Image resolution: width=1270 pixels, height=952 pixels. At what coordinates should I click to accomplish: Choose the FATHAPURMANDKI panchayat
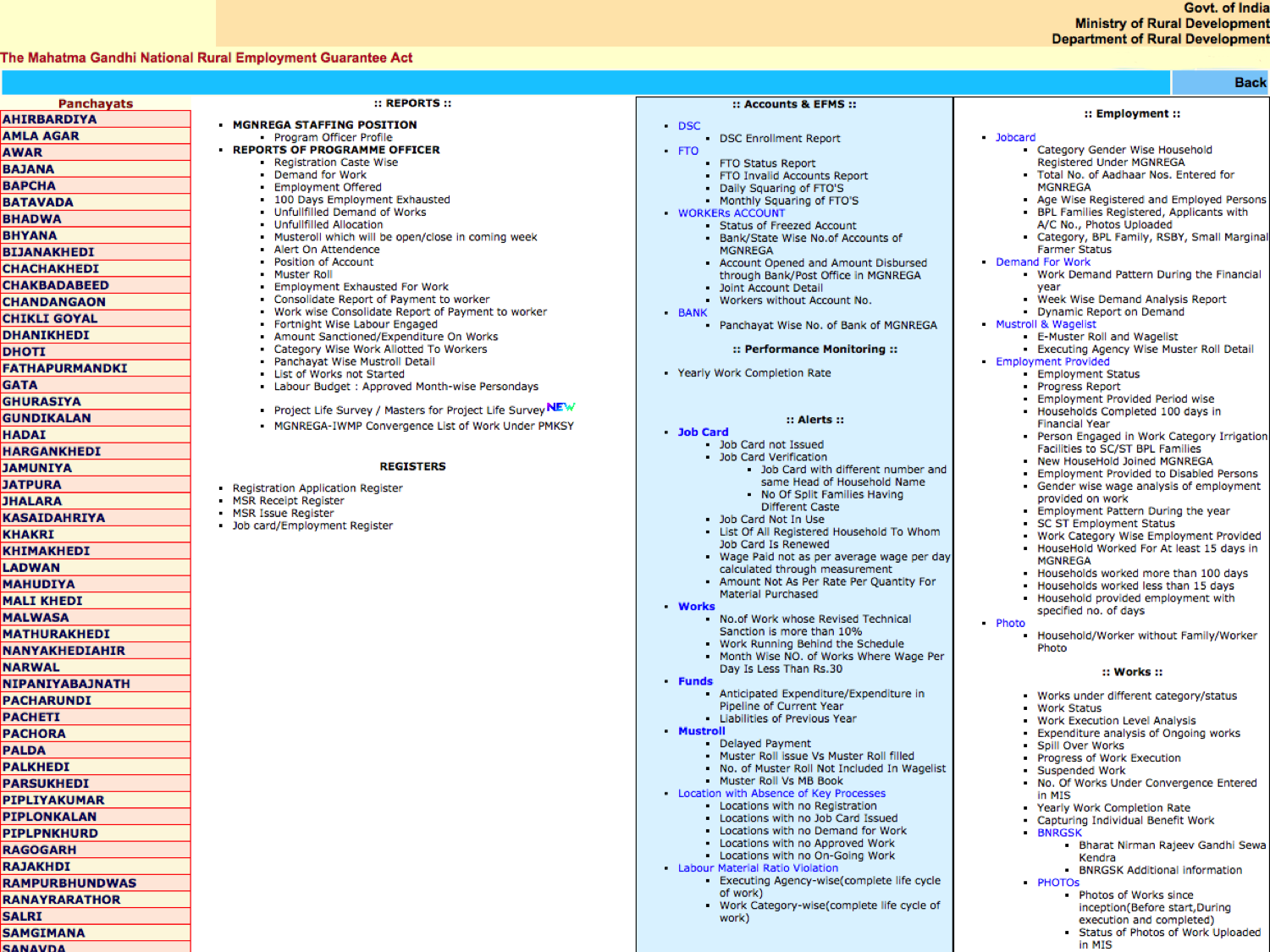pyautogui.click(x=64, y=368)
